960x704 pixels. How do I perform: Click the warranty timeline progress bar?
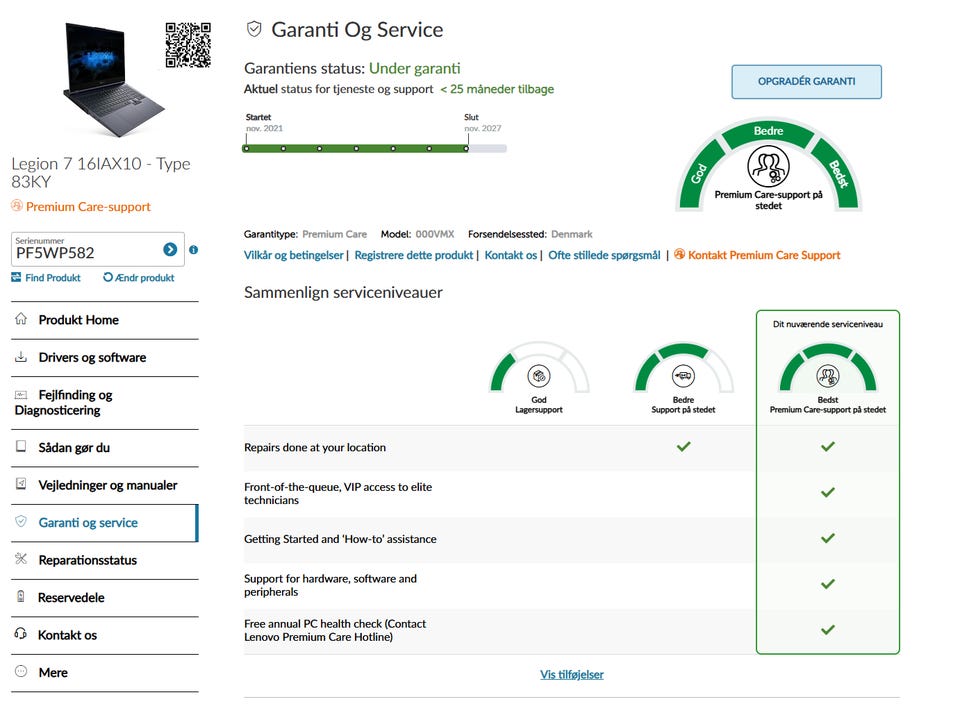tap(375, 148)
